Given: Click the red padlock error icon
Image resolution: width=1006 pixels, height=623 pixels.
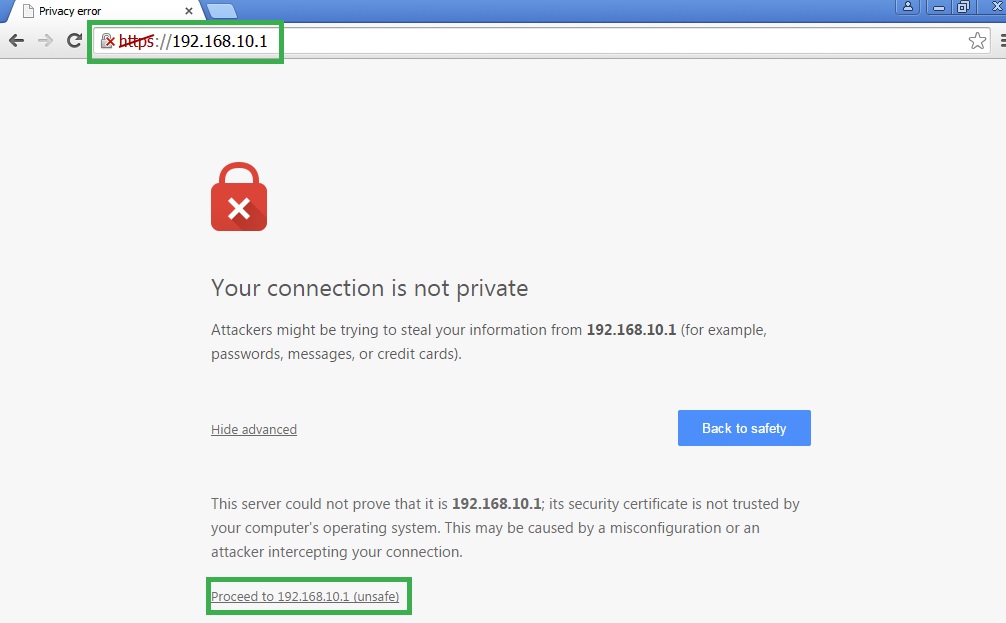Looking at the screenshot, I should coord(239,196).
